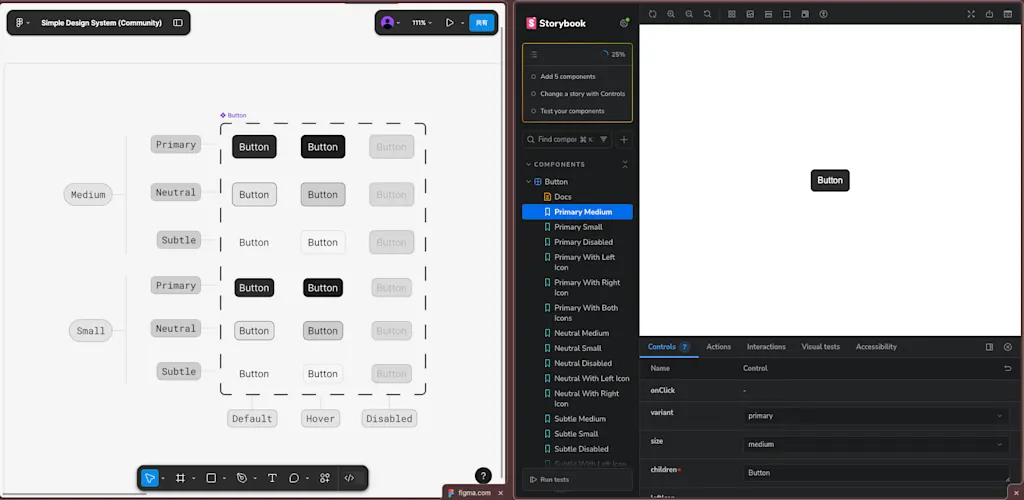
Task: Click Storybook zoom out icon
Action: click(x=689, y=14)
